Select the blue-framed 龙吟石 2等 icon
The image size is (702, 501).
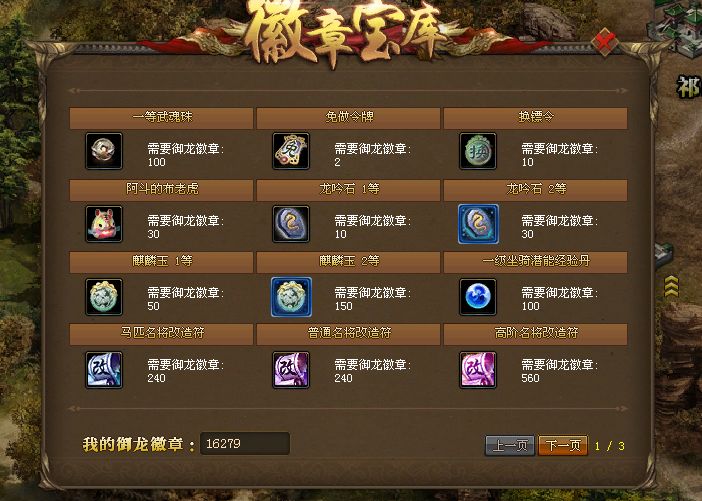click(x=478, y=224)
